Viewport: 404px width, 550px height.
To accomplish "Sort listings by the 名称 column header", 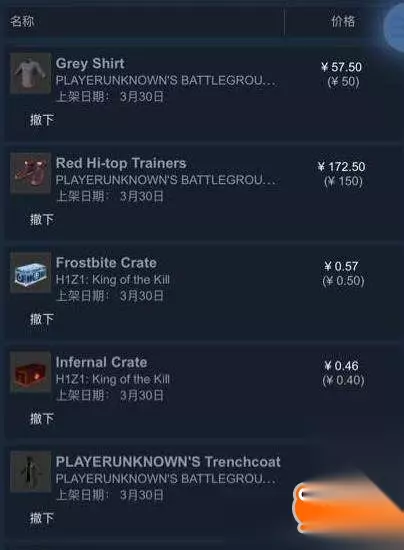I will 22,21.
